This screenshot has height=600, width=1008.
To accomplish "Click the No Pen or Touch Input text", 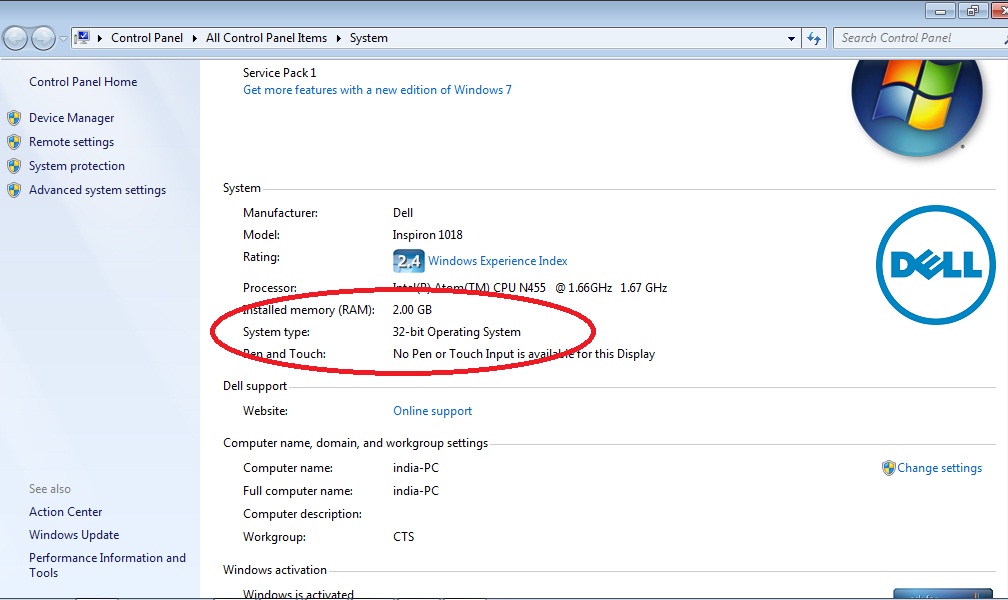I will point(524,354).
